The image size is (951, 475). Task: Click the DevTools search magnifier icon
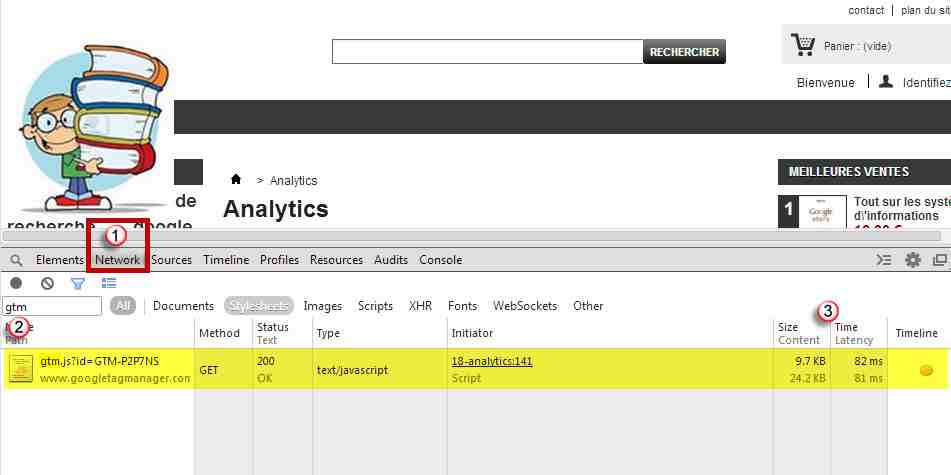pyautogui.click(x=16, y=260)
